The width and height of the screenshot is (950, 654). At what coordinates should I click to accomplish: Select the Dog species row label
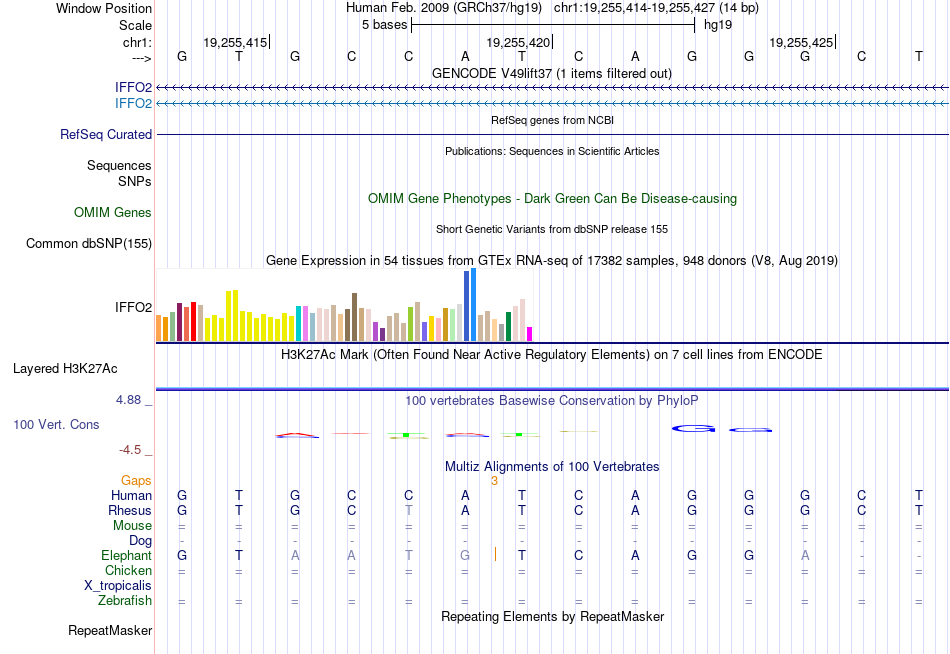[x=141, y=541]
